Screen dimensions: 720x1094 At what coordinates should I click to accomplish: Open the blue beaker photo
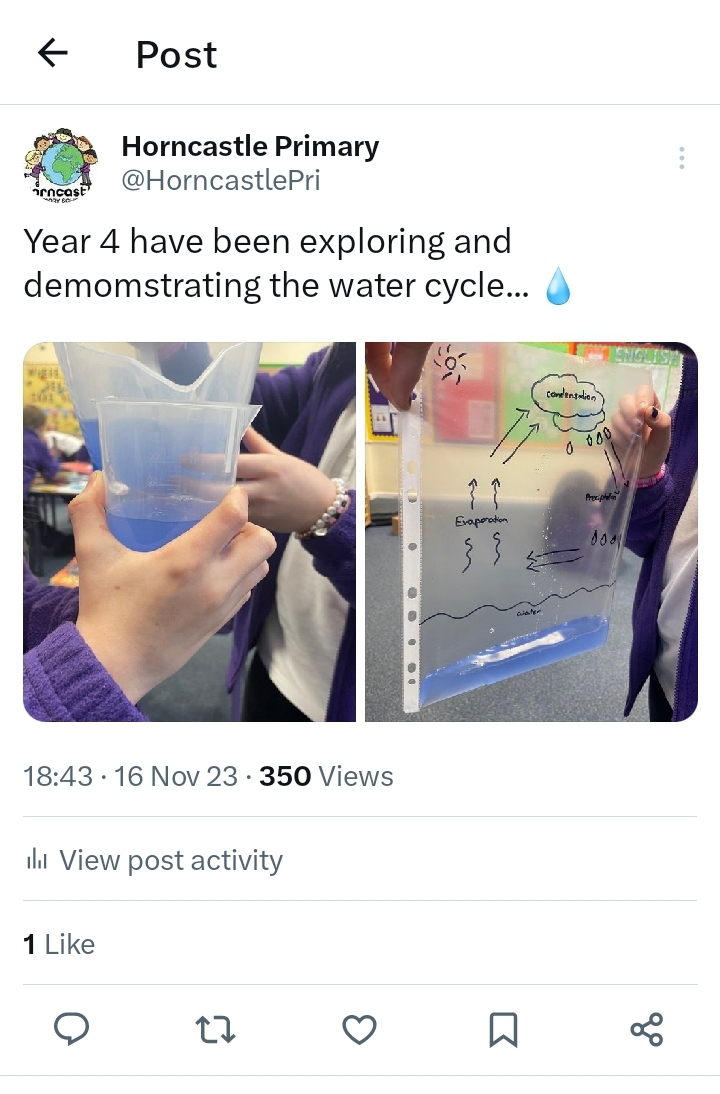tap(190, 532)
